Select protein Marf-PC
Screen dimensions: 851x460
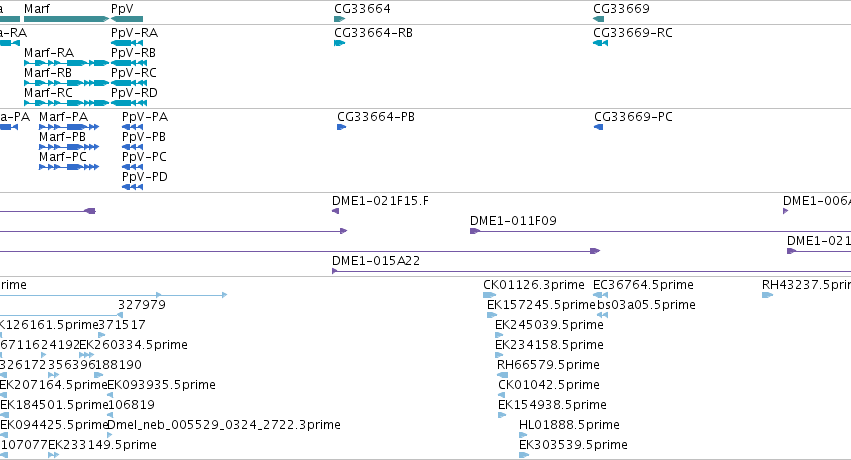pos(69,167)
